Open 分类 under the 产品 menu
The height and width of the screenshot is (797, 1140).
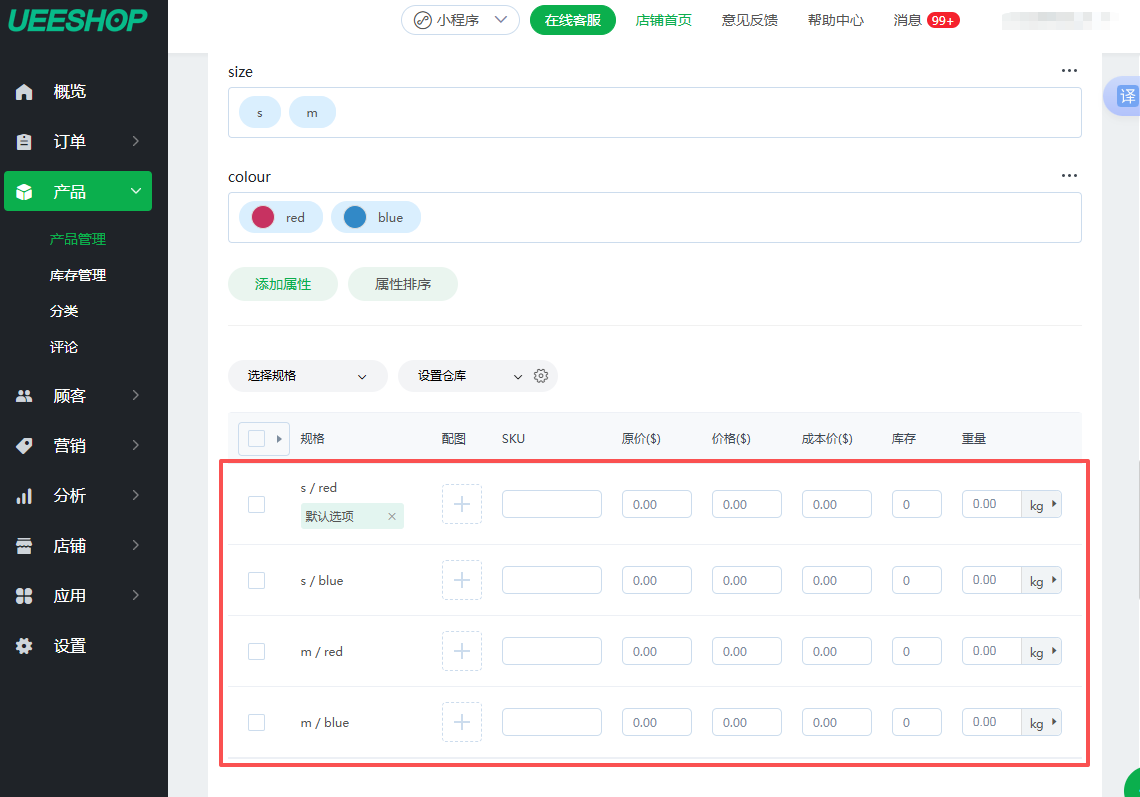click(x=64, y=311)
